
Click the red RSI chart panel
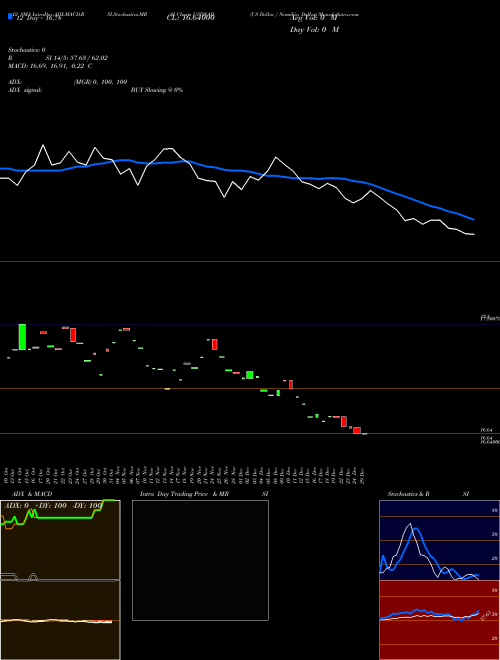click(439, 620)
